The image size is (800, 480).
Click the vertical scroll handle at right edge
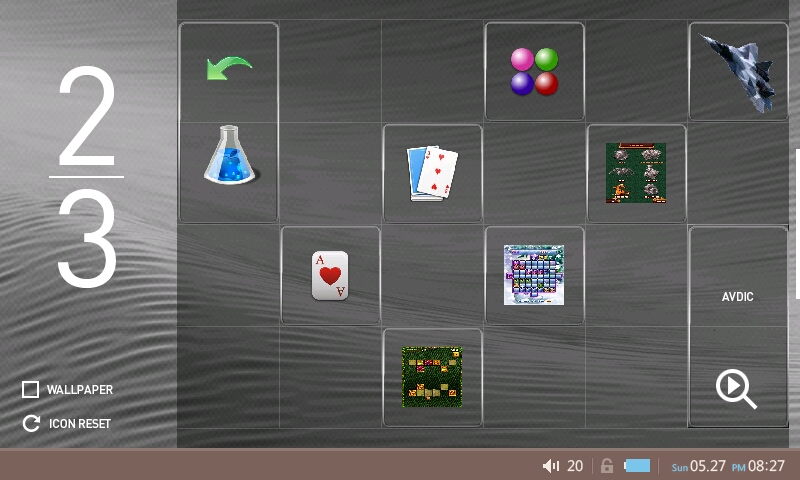797,224
